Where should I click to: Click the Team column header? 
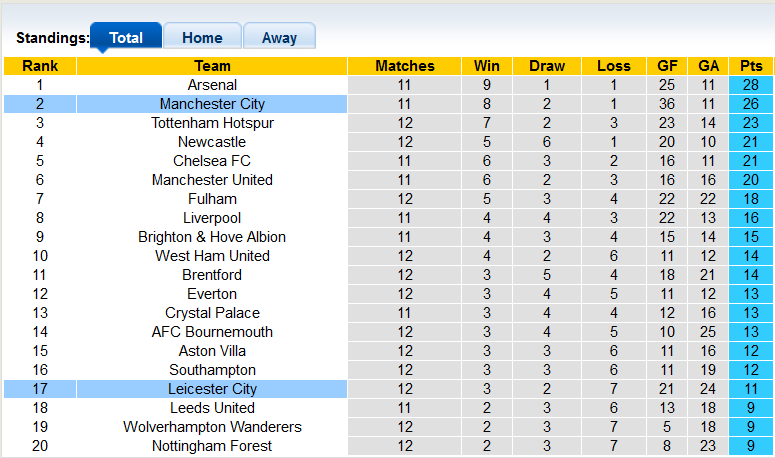tap(212, 66)
